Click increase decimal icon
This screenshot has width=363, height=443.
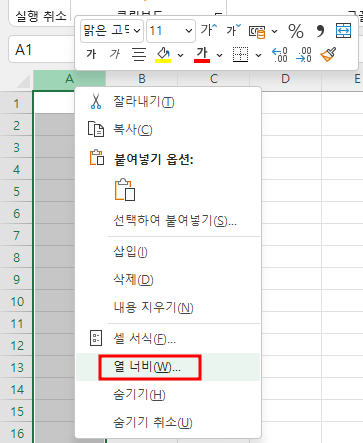(x=280, y=55)
